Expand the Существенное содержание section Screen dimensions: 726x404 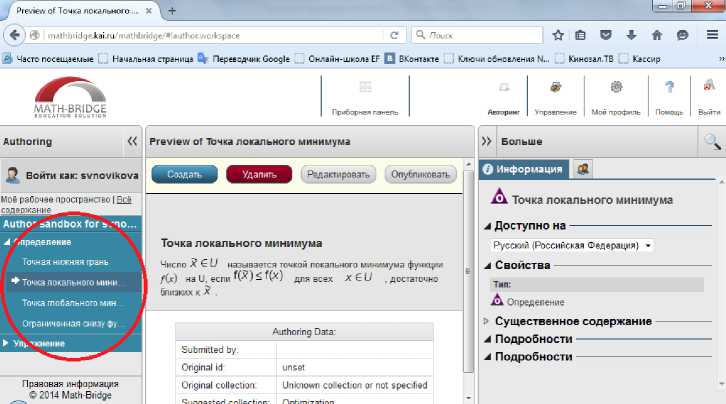[487, 321]
